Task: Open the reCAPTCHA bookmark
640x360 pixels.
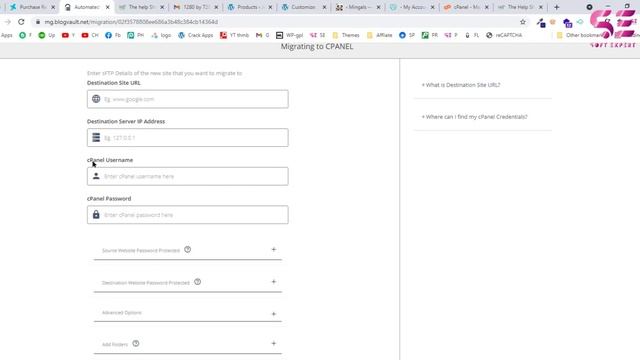Action: [504, 36]
